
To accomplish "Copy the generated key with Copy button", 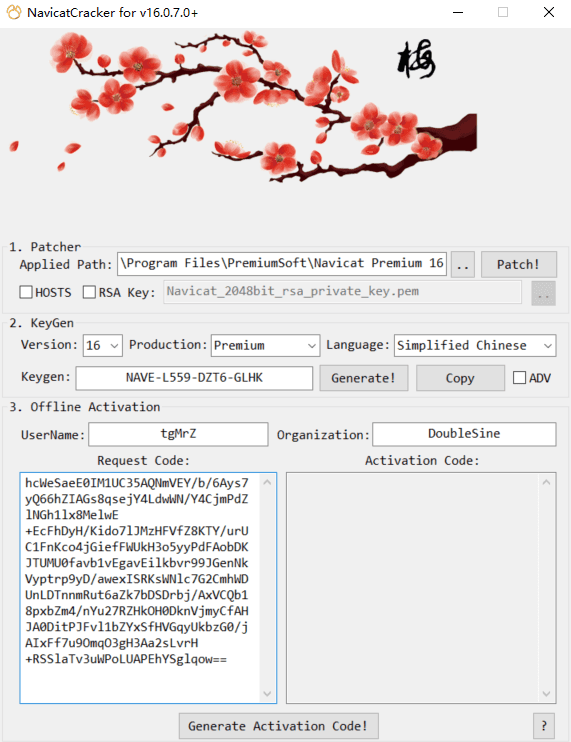I will pyautogui.click(x=460, y=378).
